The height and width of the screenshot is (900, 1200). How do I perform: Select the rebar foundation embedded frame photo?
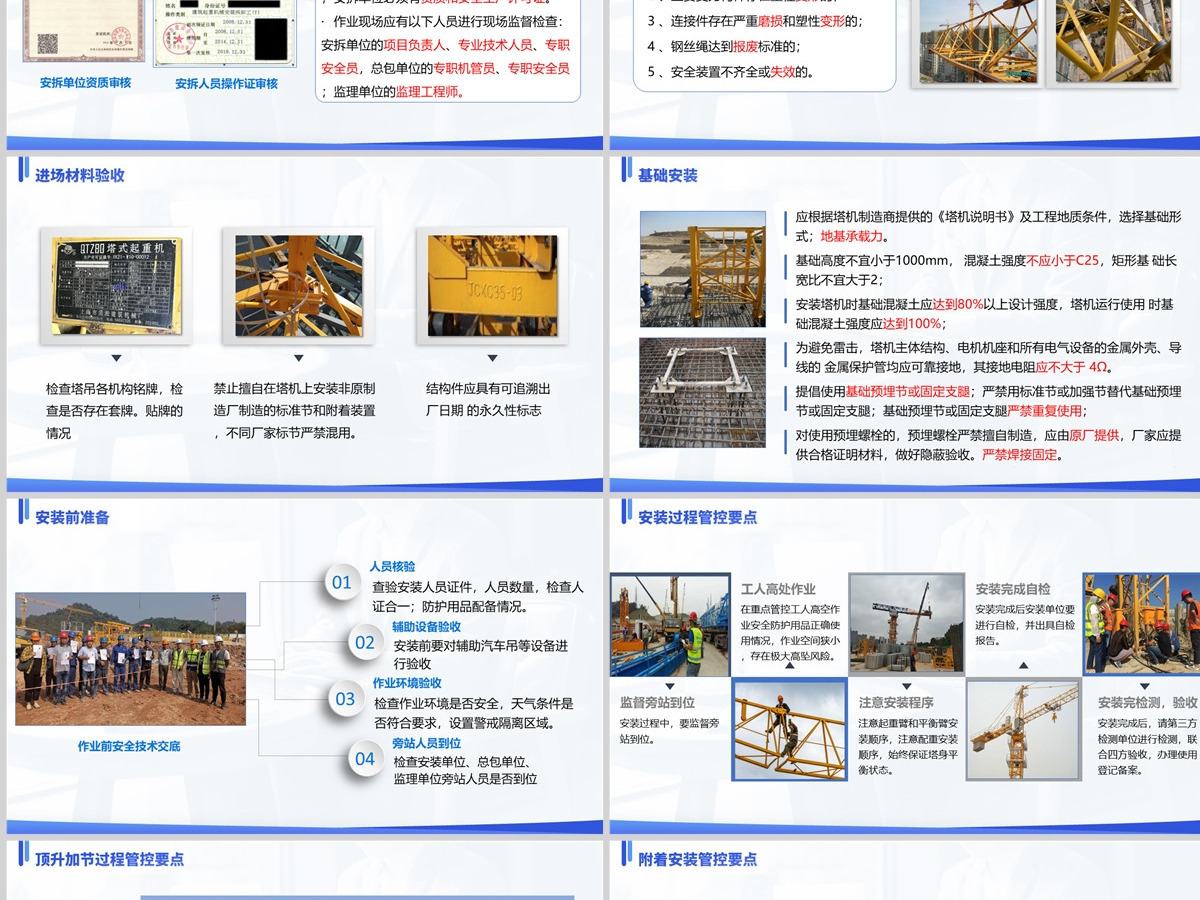[x=703, y=391]
